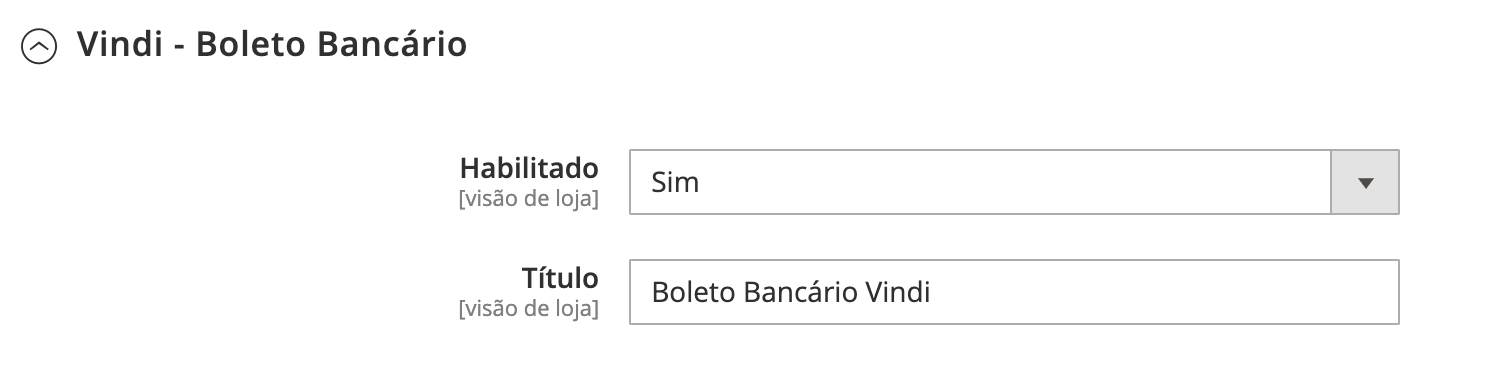Click empty right side of Título input
The width and height of the screenshot is (1498, 370).
[1160, 292]
